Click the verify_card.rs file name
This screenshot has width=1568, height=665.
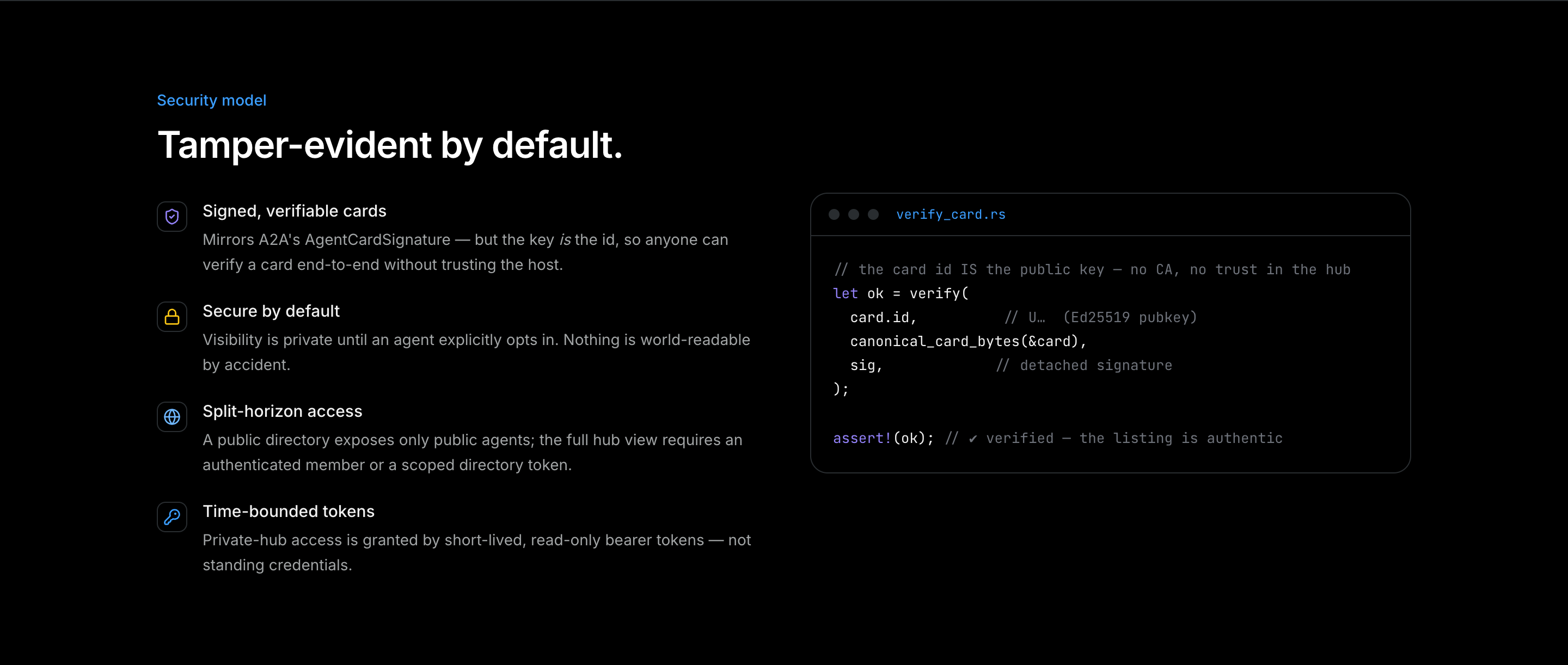click(x=950, y=214)
